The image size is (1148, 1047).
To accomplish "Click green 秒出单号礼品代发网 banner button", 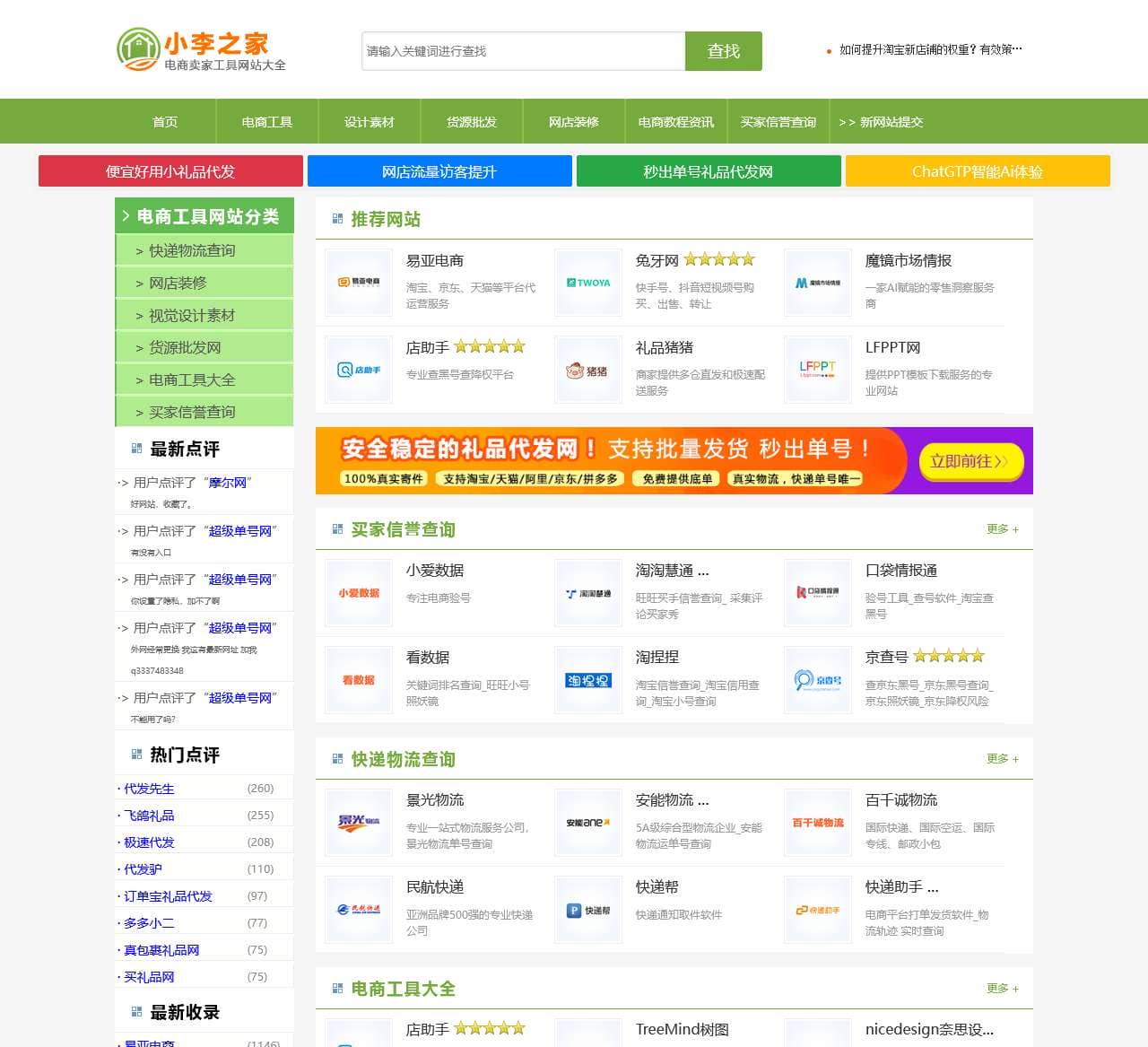I will [x=709, y=171].
